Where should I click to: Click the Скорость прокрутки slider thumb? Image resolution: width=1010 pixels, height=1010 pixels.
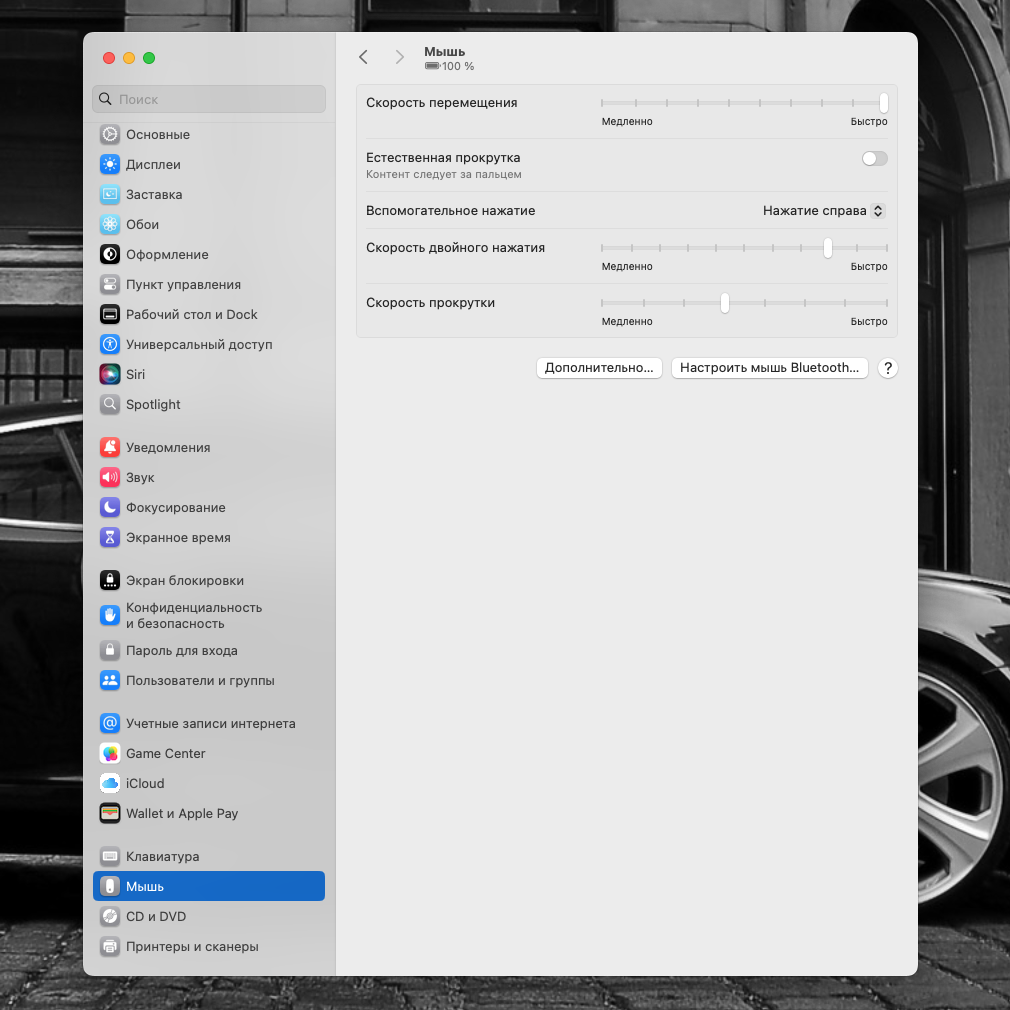725,303
